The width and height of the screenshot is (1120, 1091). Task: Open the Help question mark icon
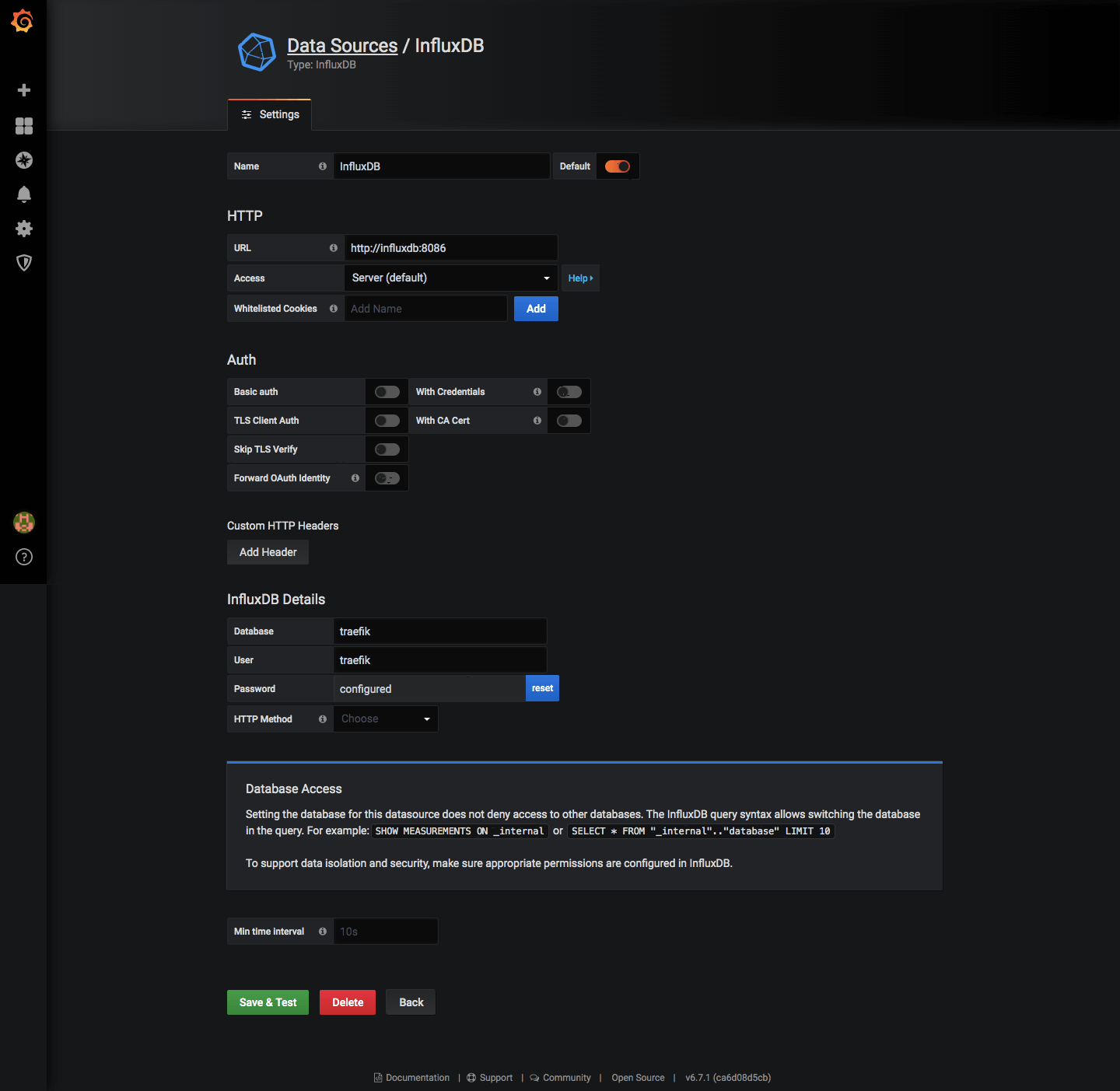24,557
